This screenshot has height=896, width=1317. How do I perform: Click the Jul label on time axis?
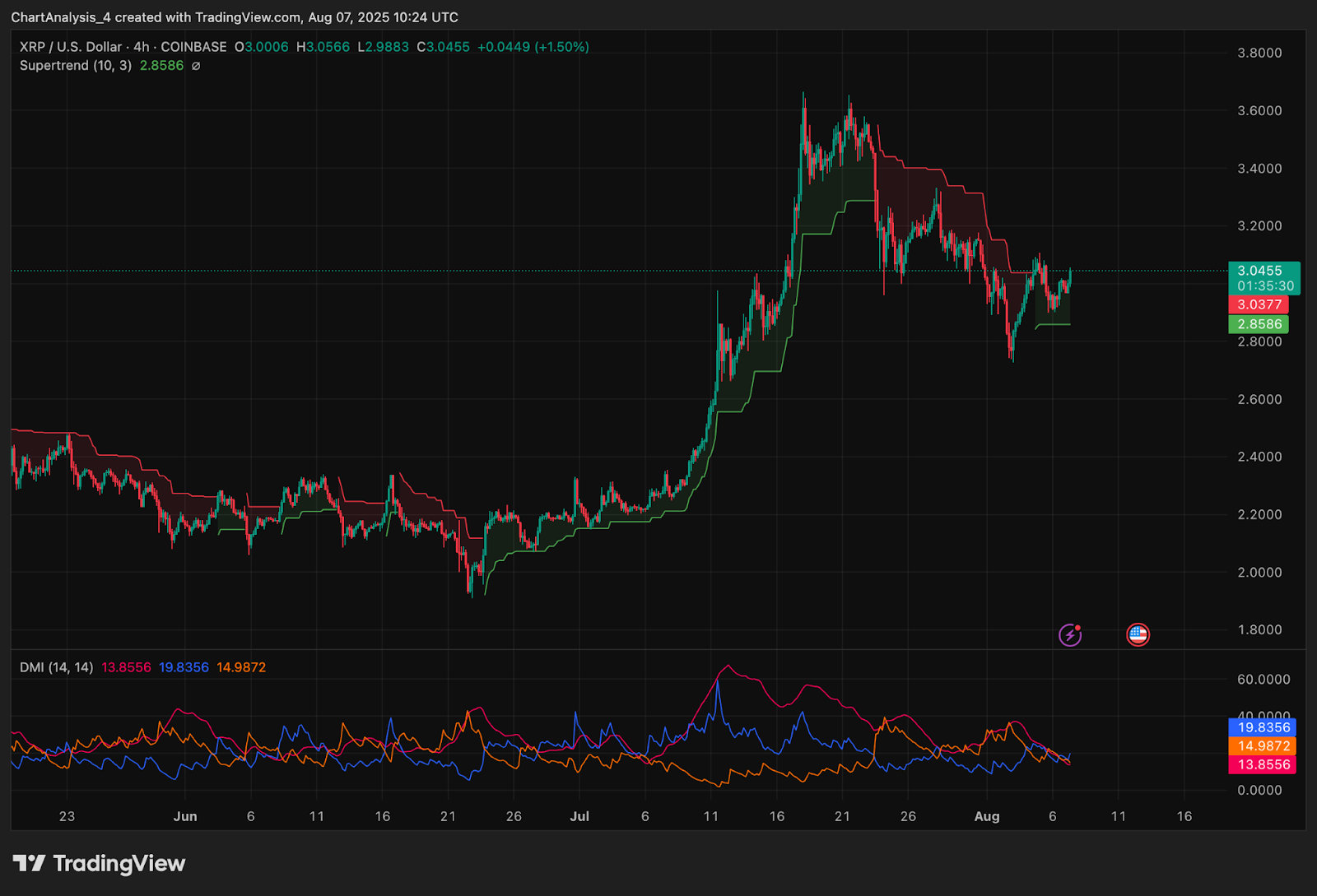(579, 816)
